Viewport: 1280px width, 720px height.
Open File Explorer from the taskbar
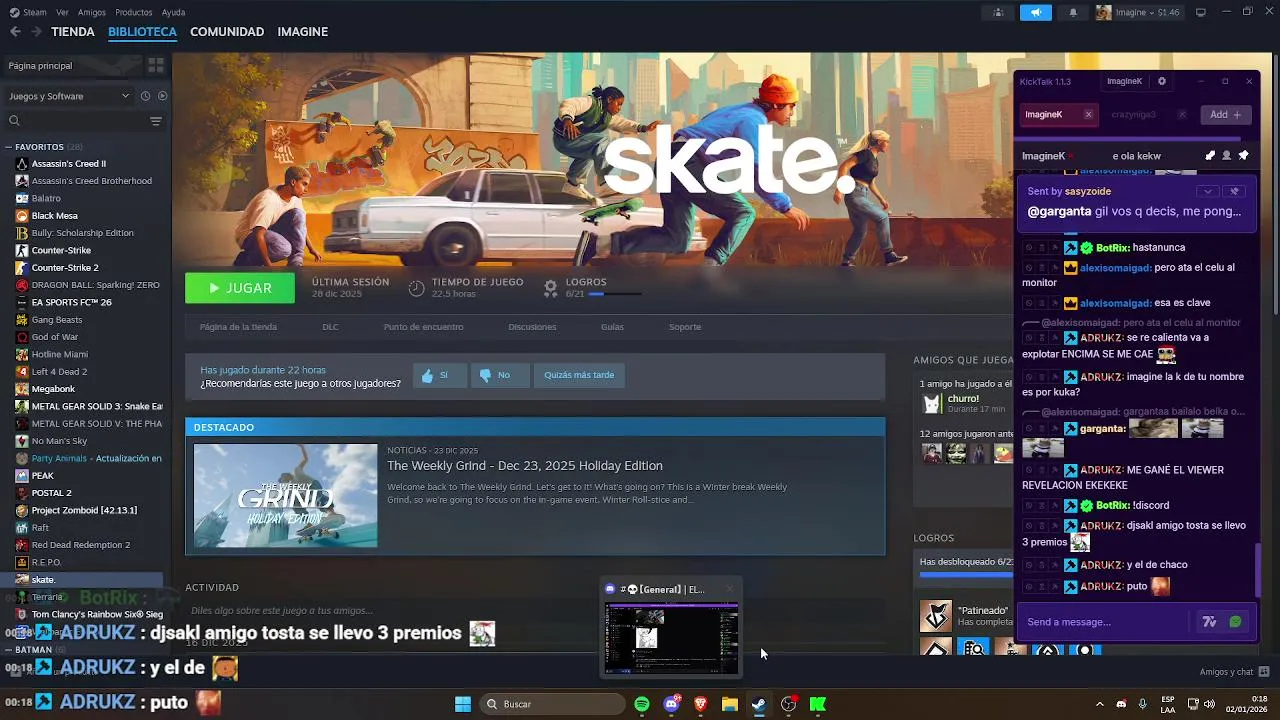(730, 704)
